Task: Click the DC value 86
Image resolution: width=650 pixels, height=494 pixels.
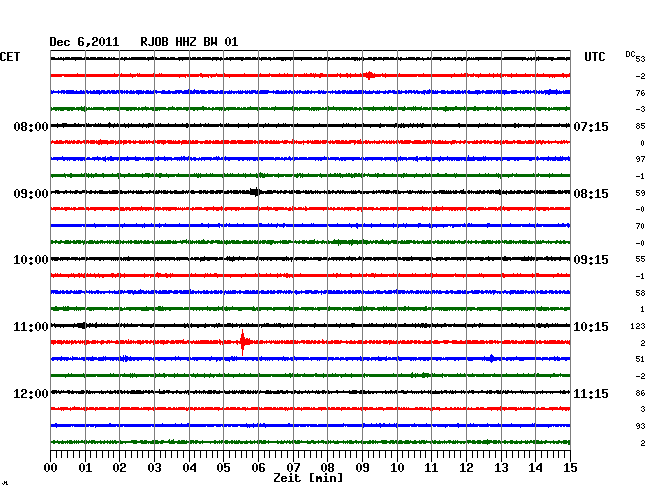Action: 640,393
